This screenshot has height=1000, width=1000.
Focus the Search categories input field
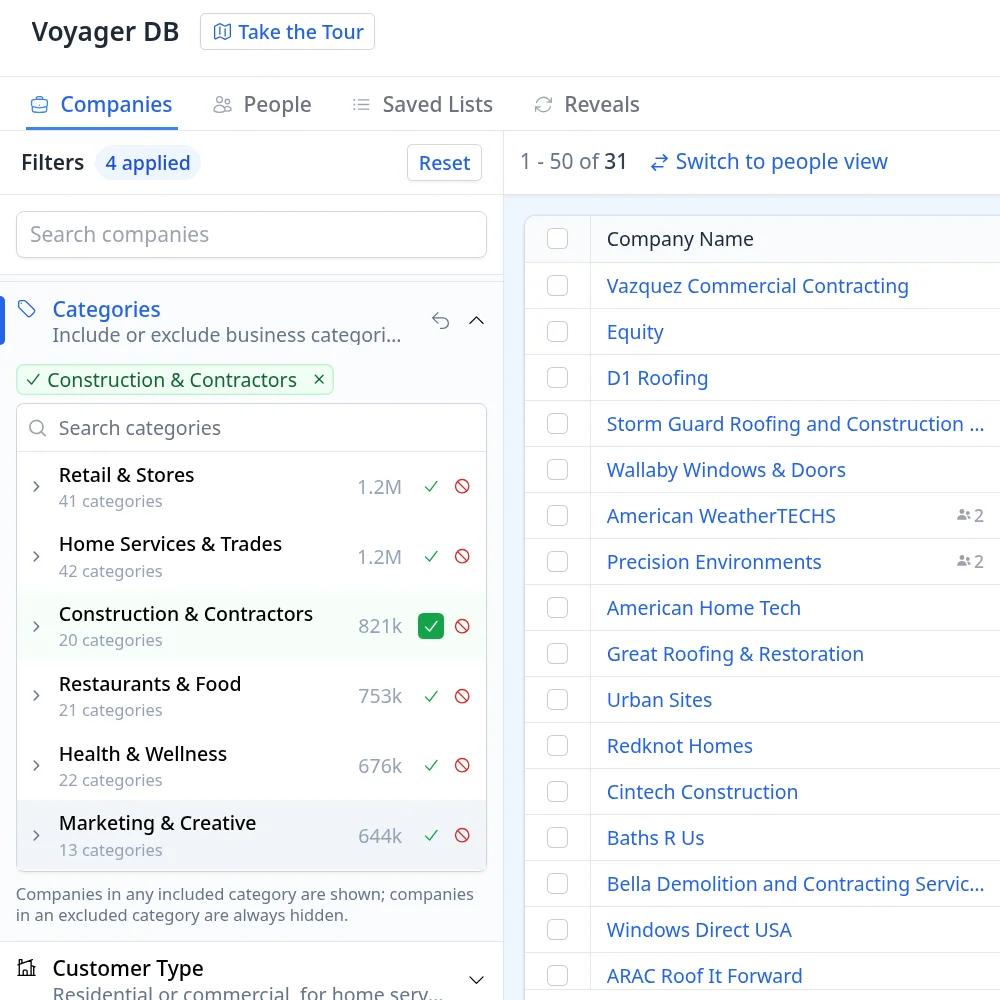[251, 428]
